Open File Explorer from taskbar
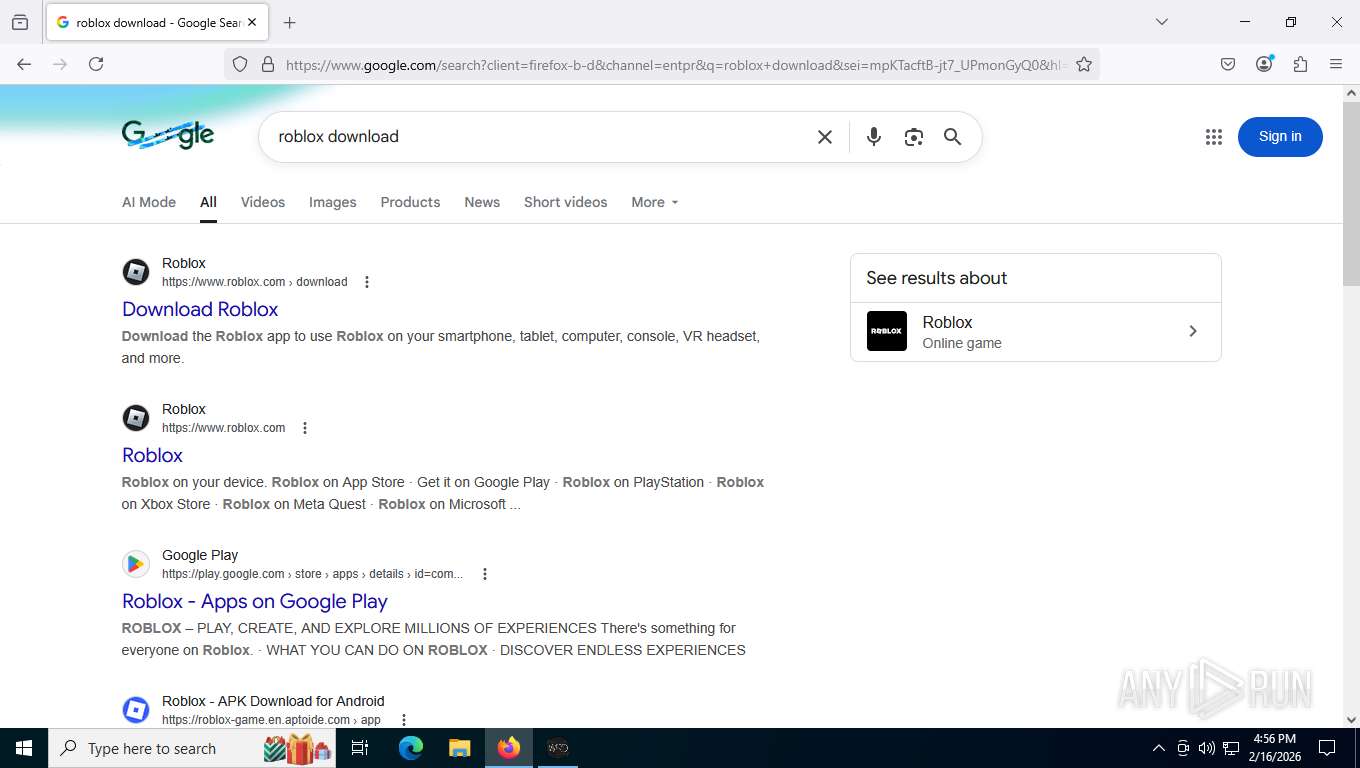 459,748
